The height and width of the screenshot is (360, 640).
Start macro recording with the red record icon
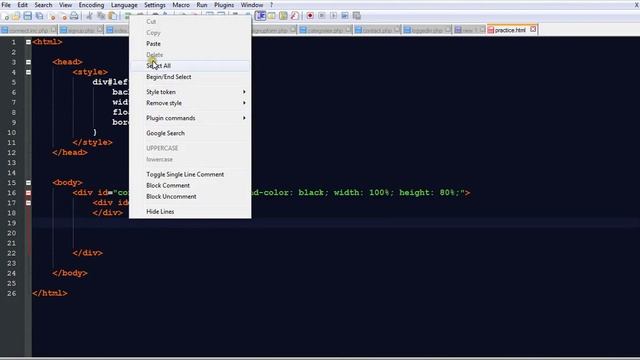[x=310, y=16]
